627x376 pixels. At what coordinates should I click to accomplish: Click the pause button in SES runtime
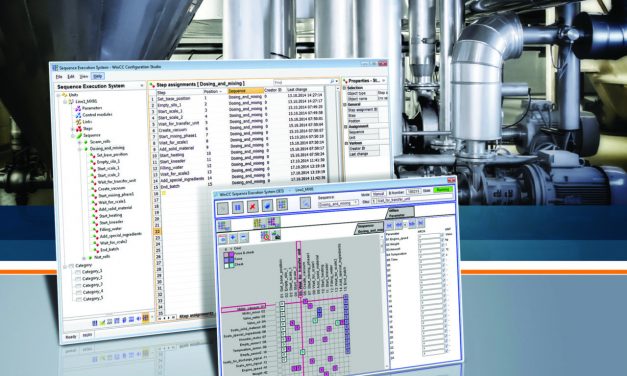click(238, 207)
